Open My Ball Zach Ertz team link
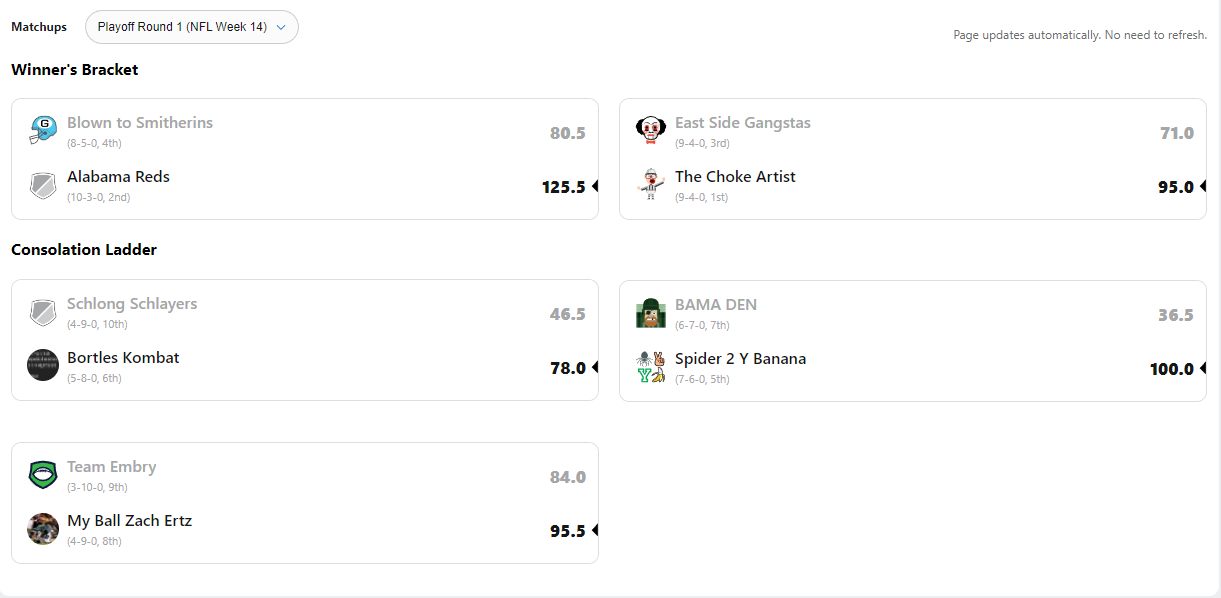 (x=129, y=521)
